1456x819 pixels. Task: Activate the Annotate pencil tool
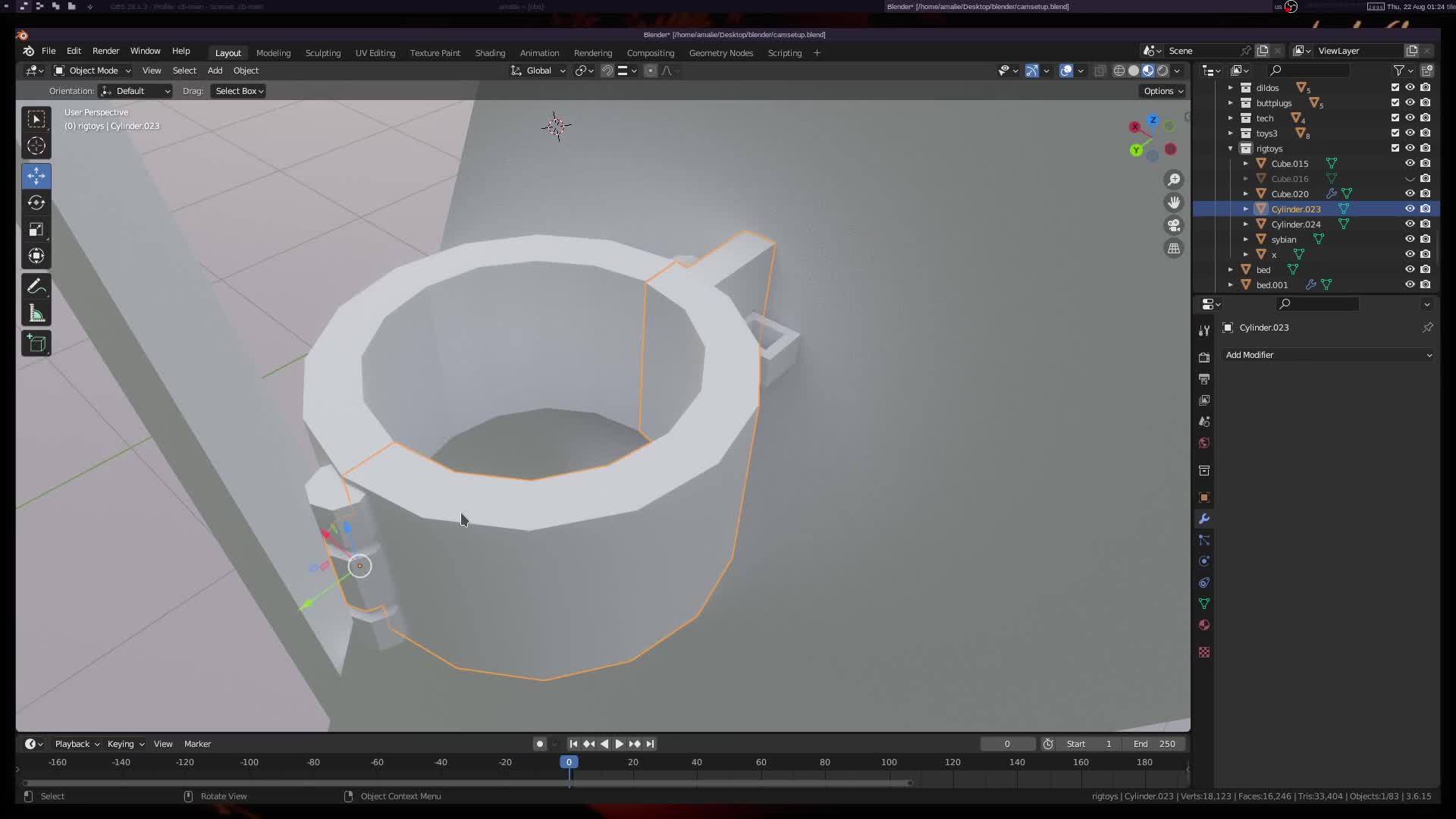[x=36, y=287]
